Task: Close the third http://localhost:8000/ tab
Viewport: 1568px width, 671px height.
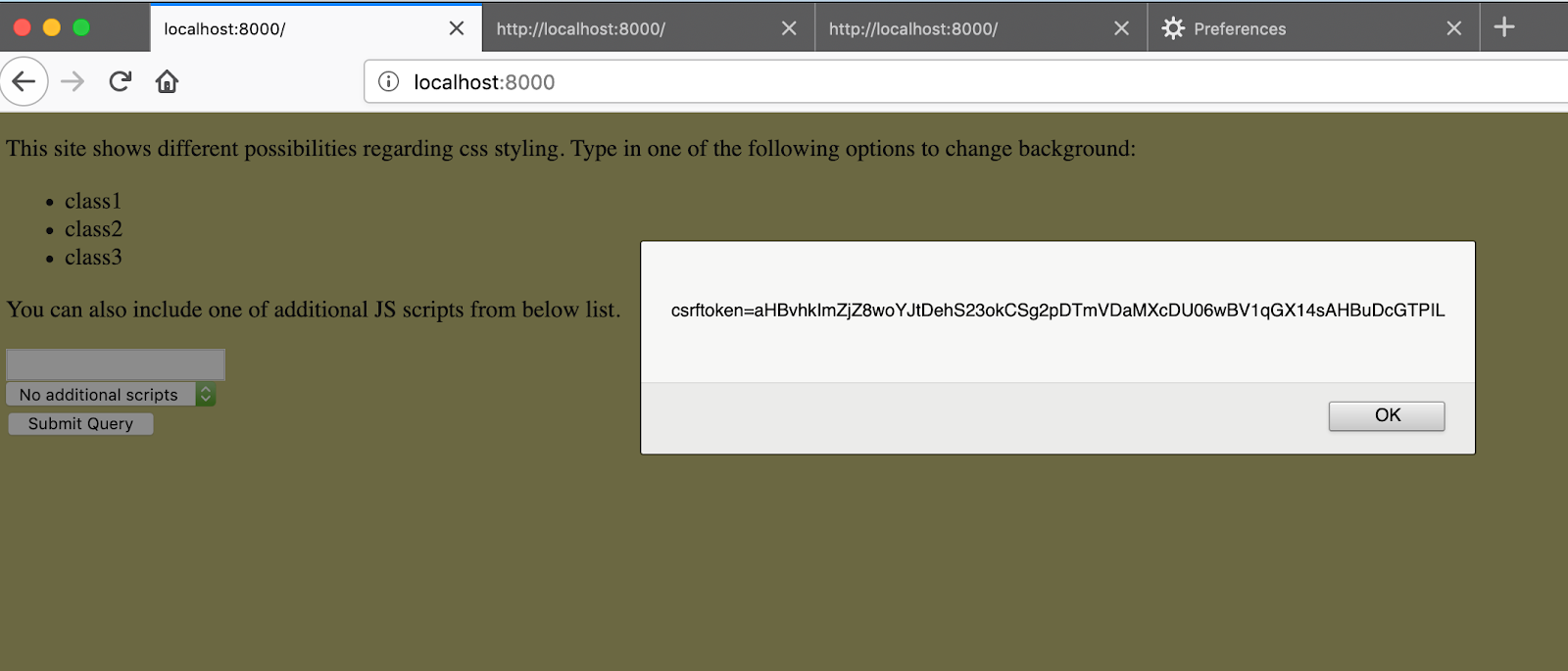Action: (1122, 28)
